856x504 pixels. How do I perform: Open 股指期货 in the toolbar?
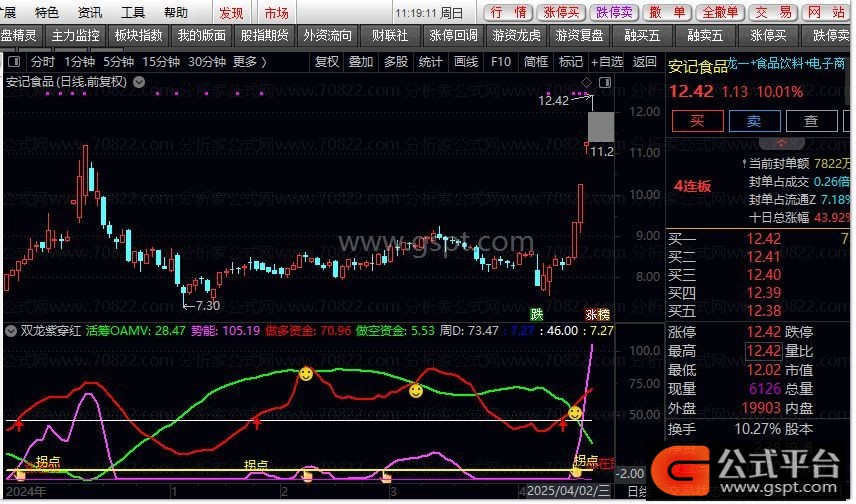pyautogui.click(x=265, y=35)
